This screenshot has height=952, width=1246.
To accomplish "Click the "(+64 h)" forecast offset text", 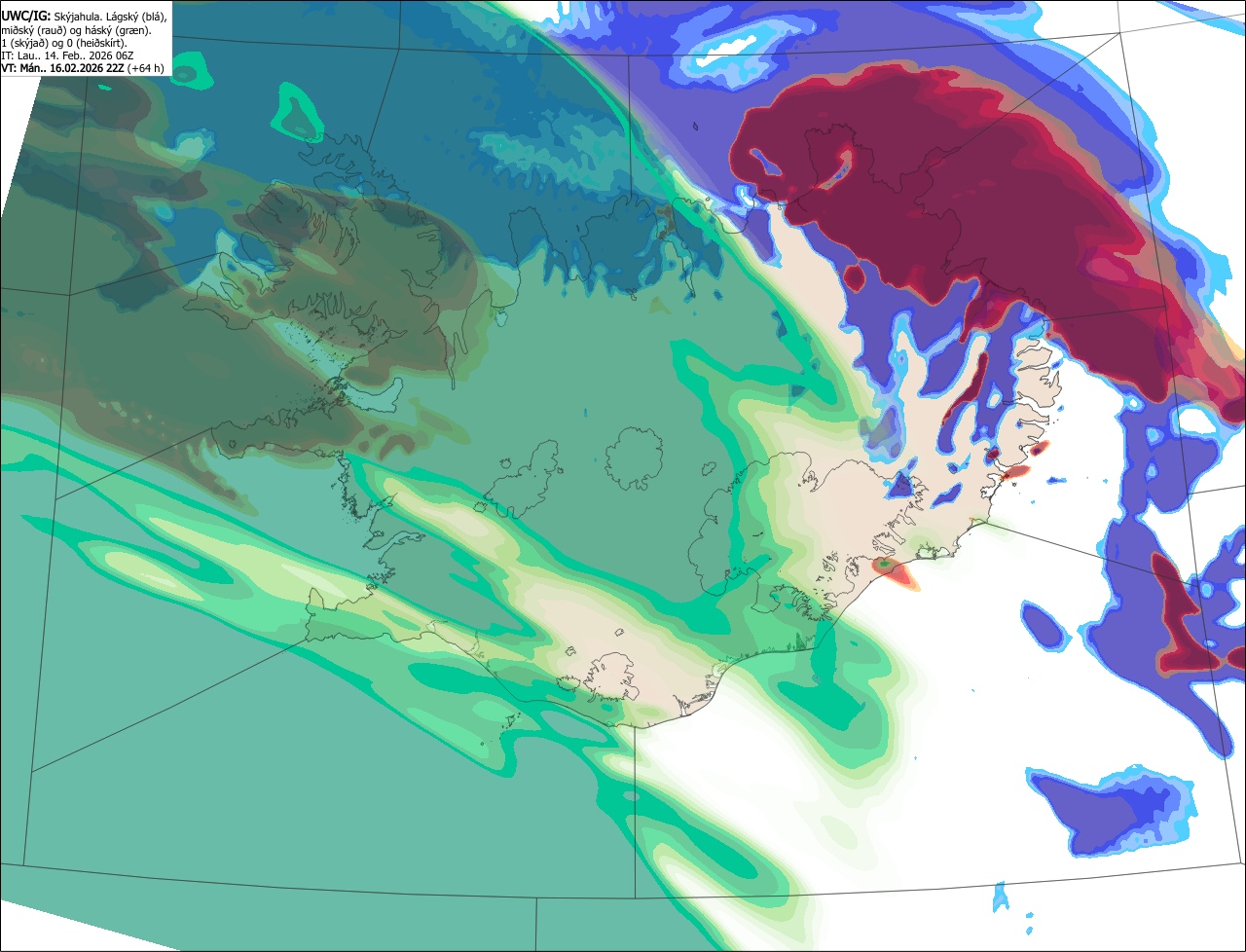I will [144, 70].
